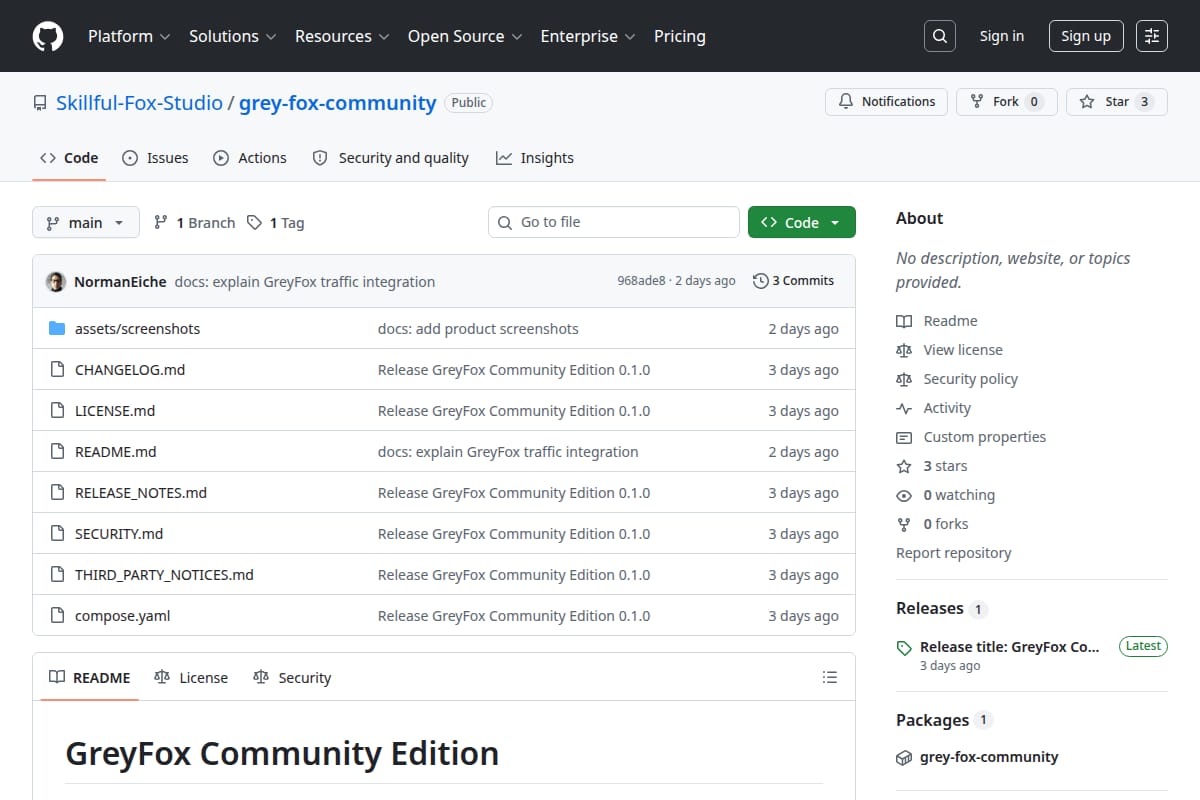
Task: Open commit hash 968ade8
Action: (x=641, y=281)
